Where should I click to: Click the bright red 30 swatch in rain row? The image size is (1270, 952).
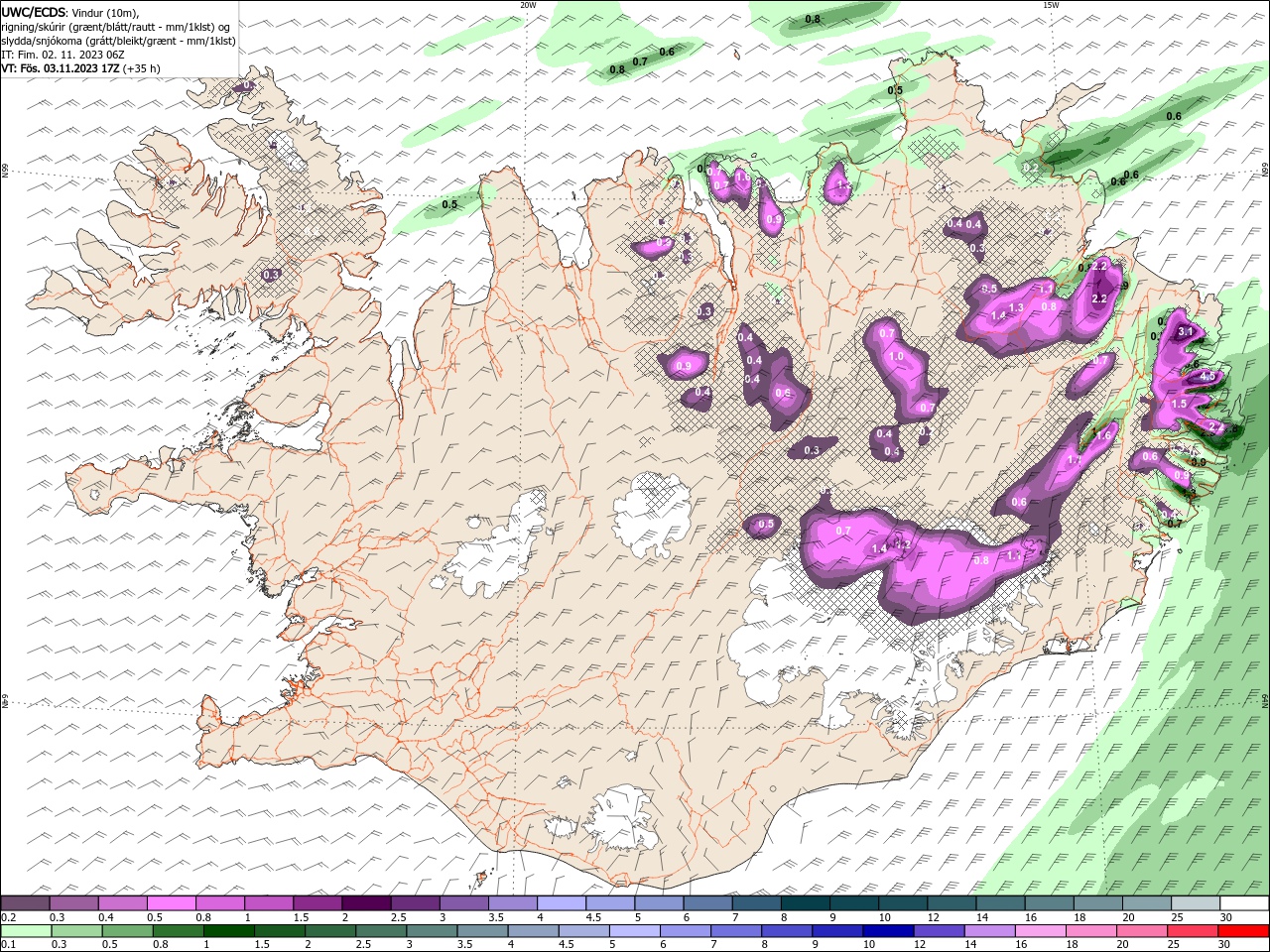click(x=1243, y=931)
